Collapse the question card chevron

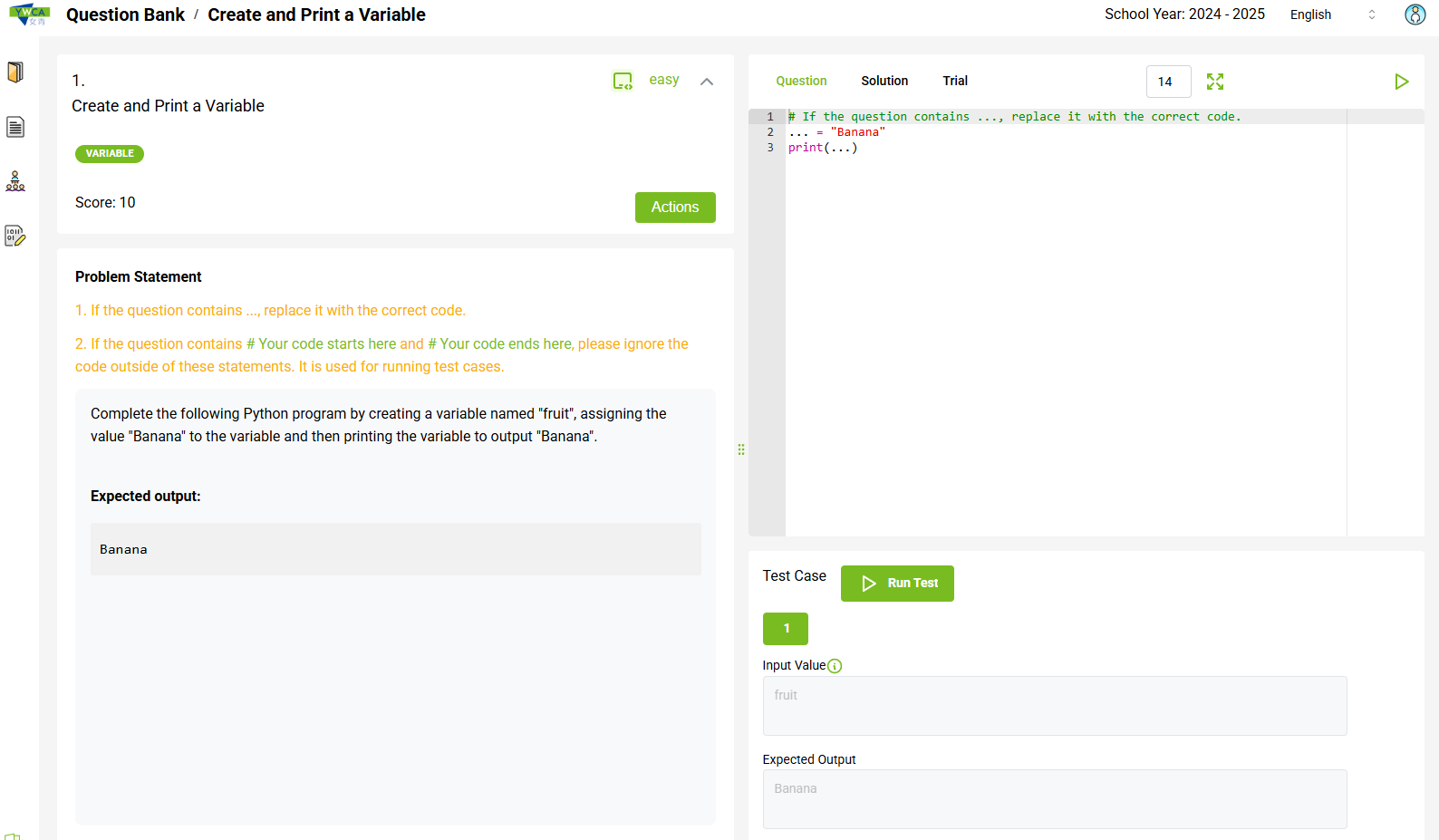(707, 82)
